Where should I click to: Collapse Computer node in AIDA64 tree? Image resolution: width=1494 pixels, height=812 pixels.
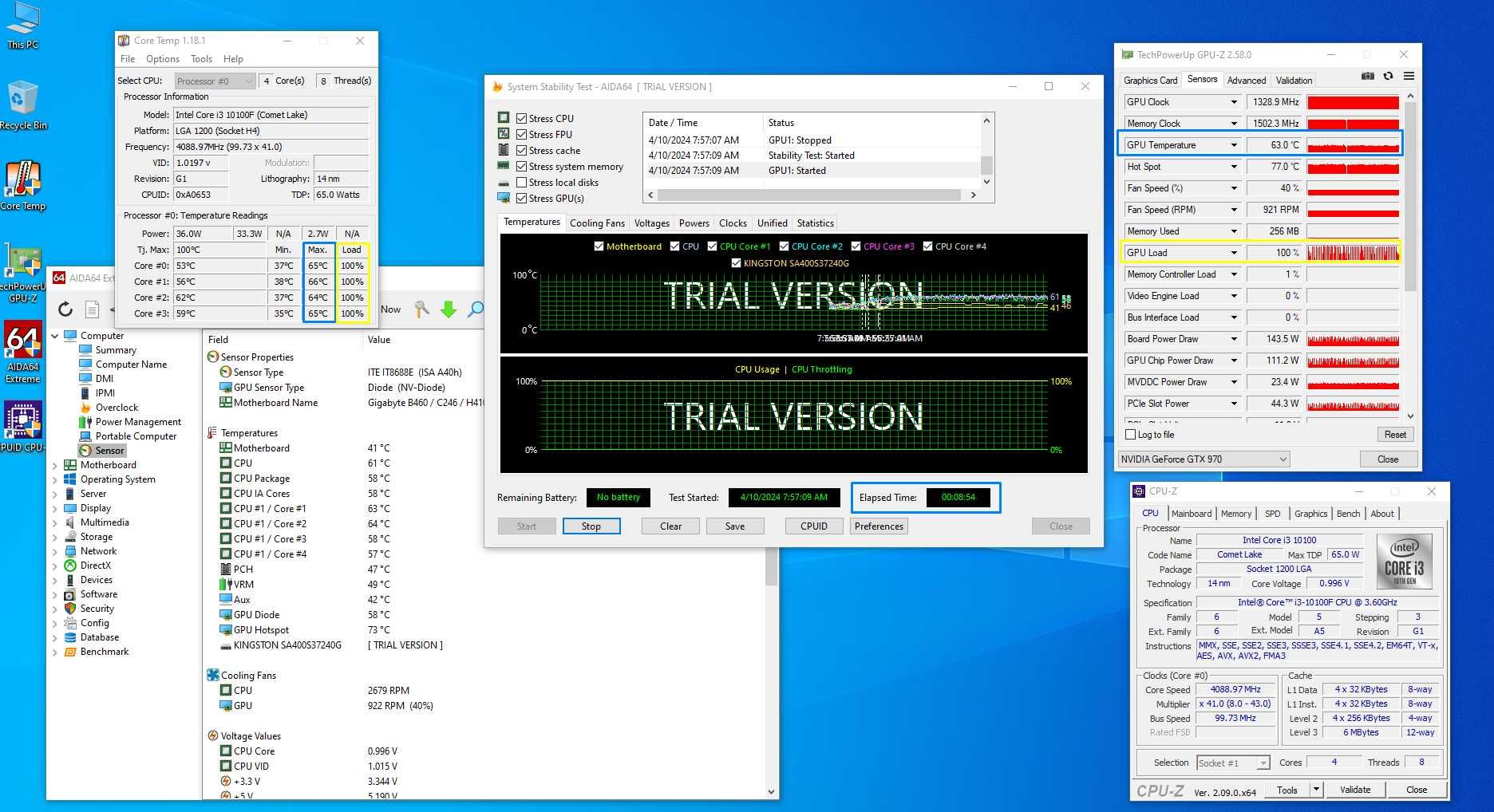(x=54, y=336)
